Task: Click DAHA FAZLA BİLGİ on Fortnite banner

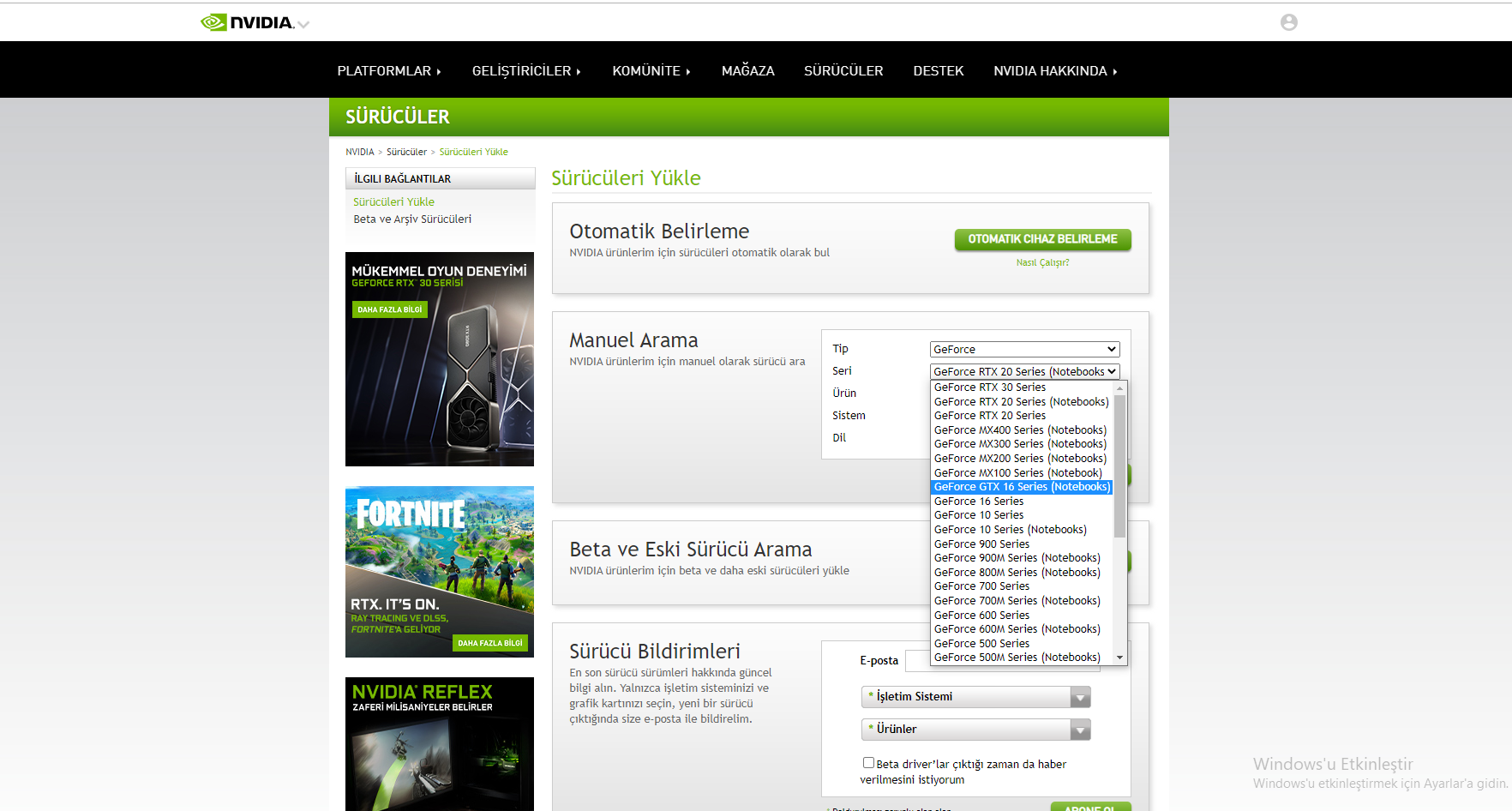Action: [490, 643]
